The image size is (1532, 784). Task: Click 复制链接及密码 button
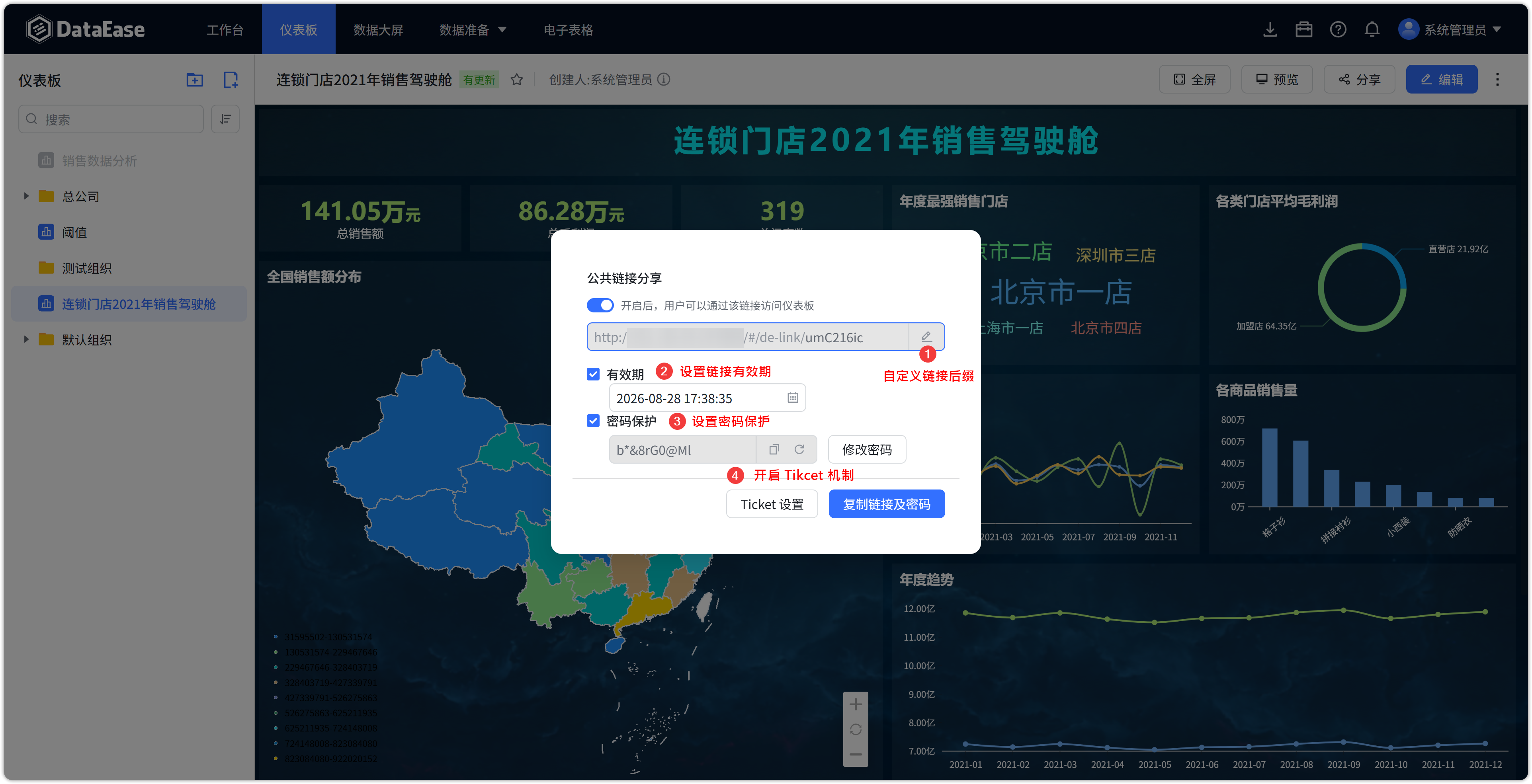(887, 504)
